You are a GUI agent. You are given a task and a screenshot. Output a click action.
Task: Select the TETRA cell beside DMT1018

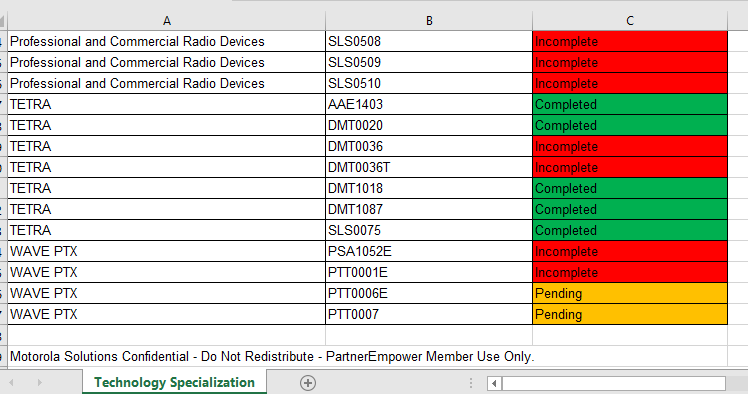click(166, 188)
